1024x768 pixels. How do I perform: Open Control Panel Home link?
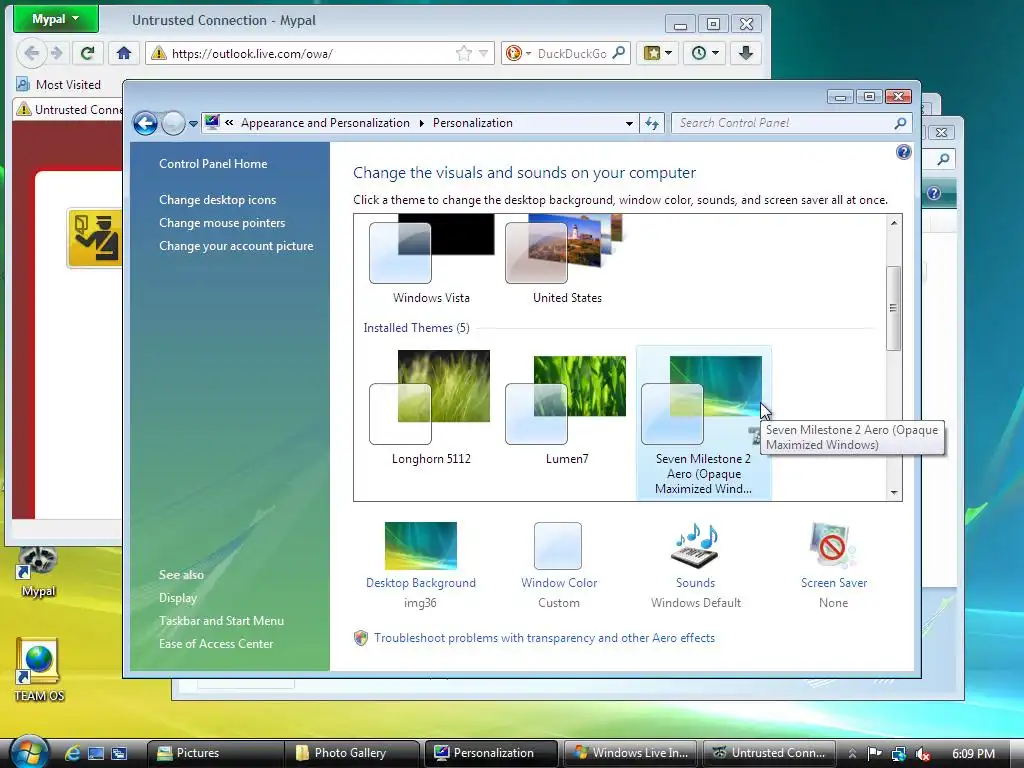point(213,164)
